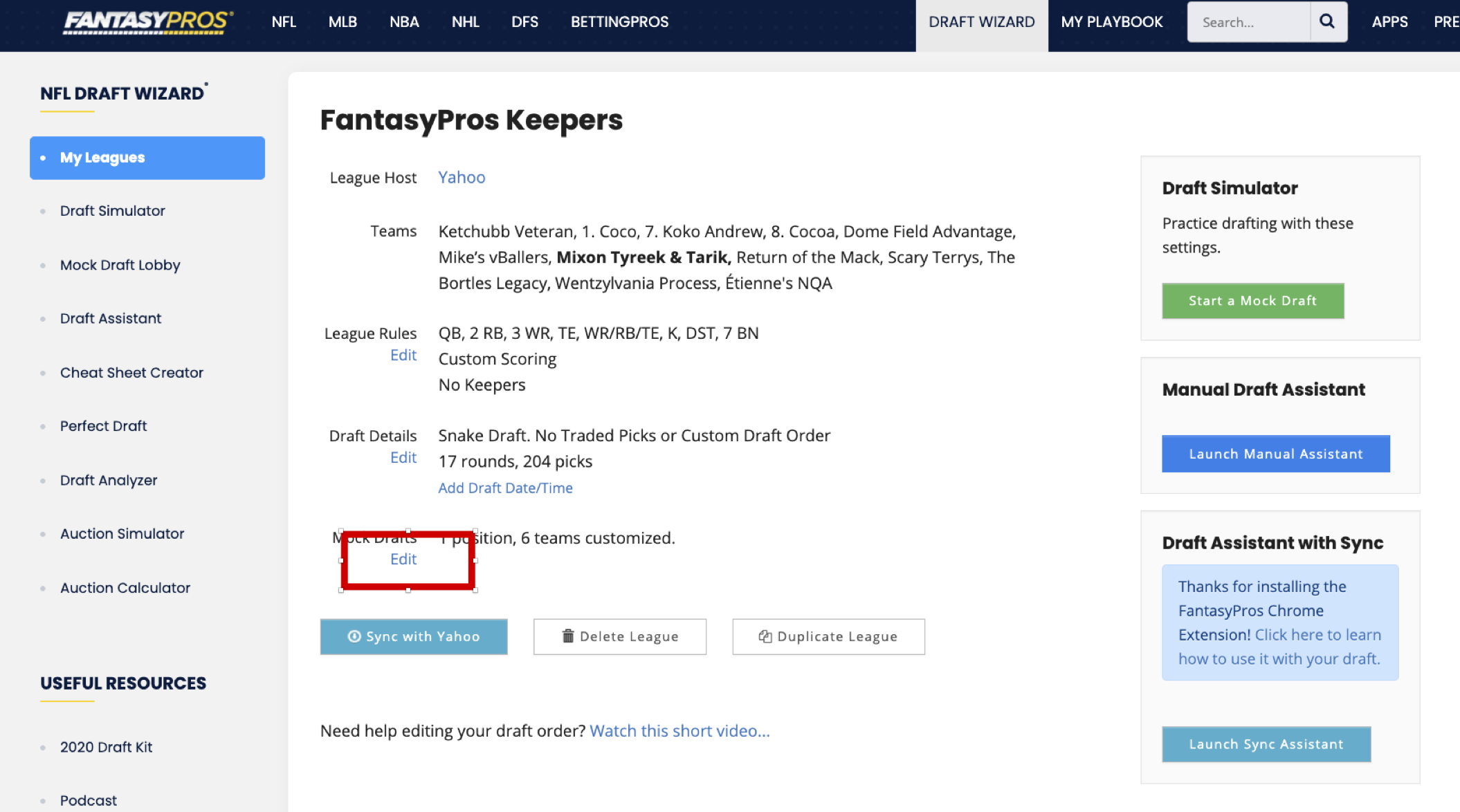Screen dimensions: 1460x812
Task: Click the Add Draft Date/Time link
Action: click(505, 487)
